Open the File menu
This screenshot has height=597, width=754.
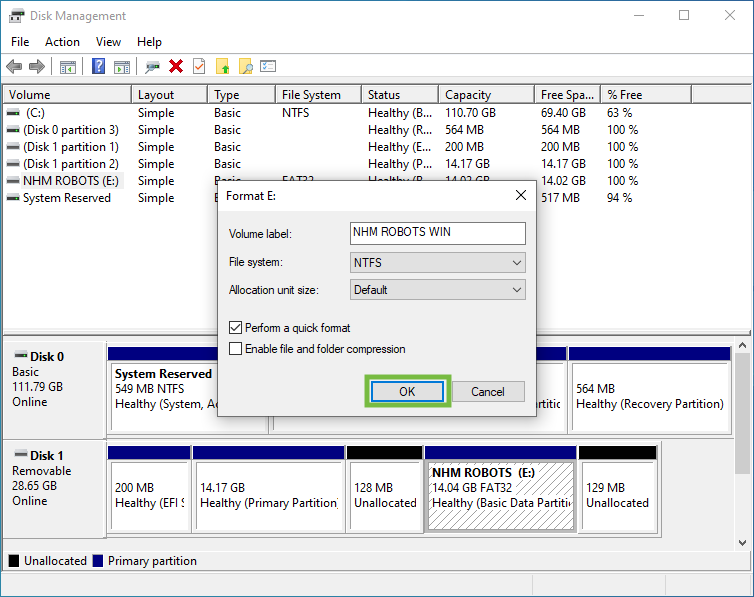20,42
